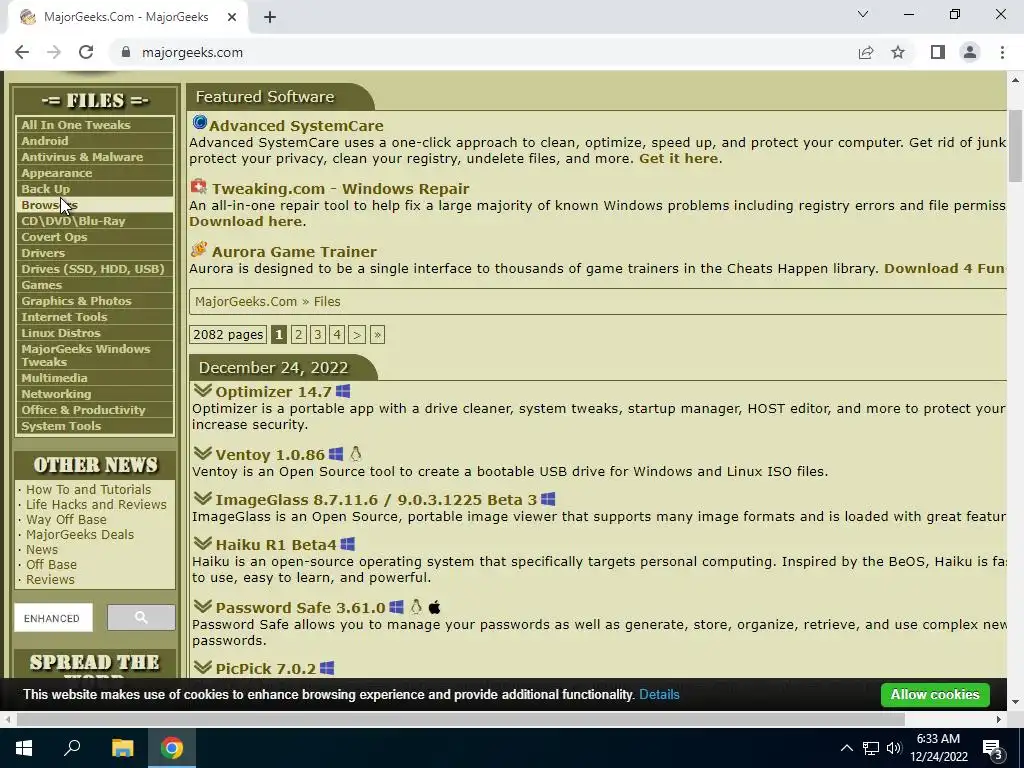Click the share page icon in address bar
The image size is (1024, 768).
pos(866,52)
